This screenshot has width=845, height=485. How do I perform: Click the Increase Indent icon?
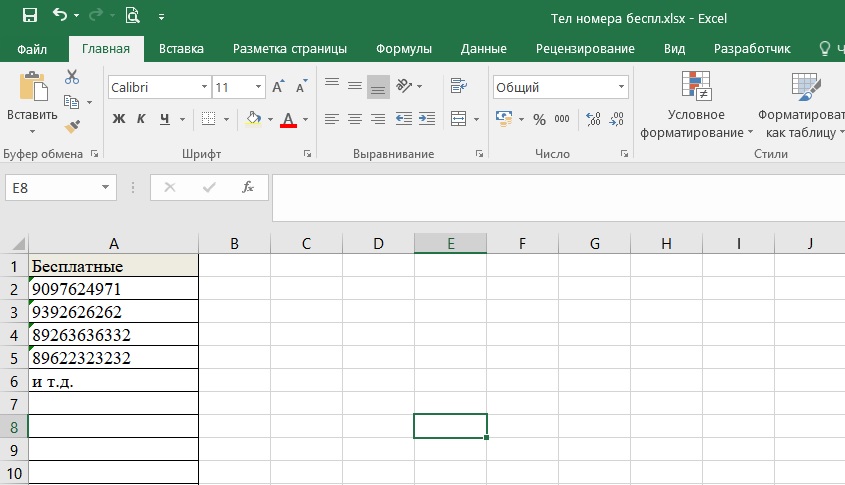point(426,119)
